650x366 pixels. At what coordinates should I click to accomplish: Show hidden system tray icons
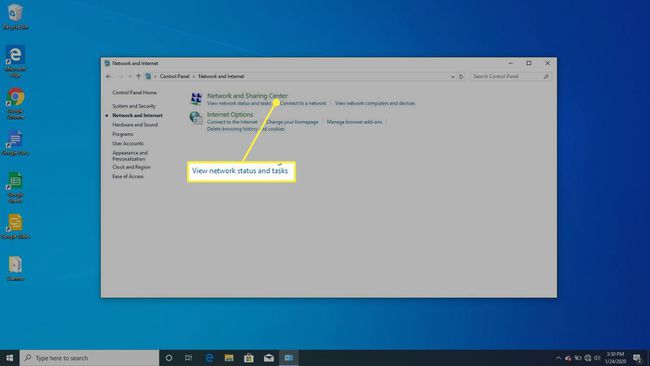tap(558, 358)
